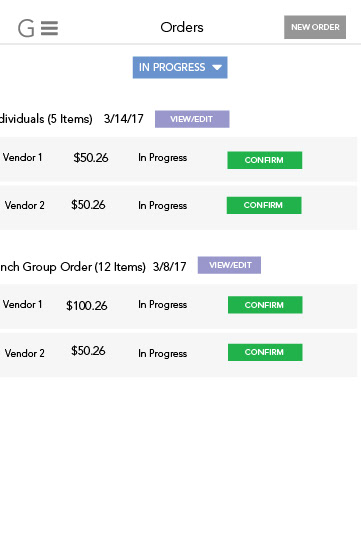Confirm Vendor 2 in Individuals order
Screen dimensions: 361x543
pos(264,205)
